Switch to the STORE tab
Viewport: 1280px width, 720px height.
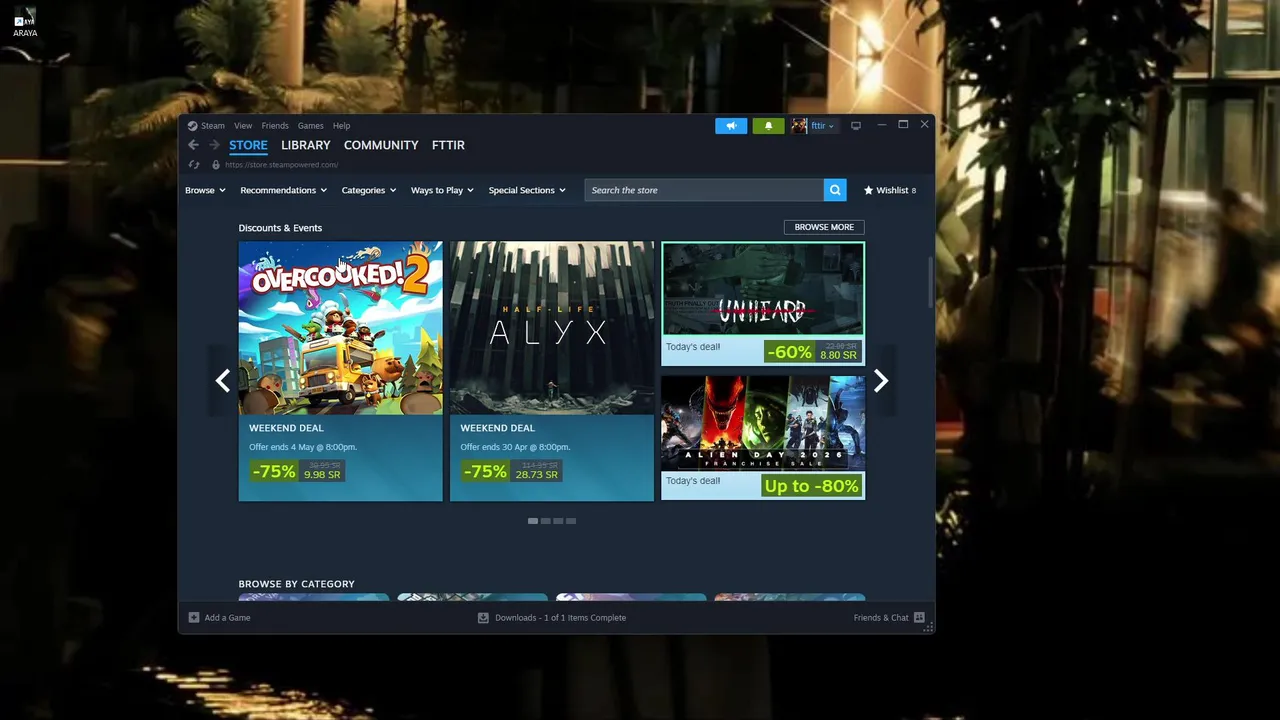pos(248,145)
